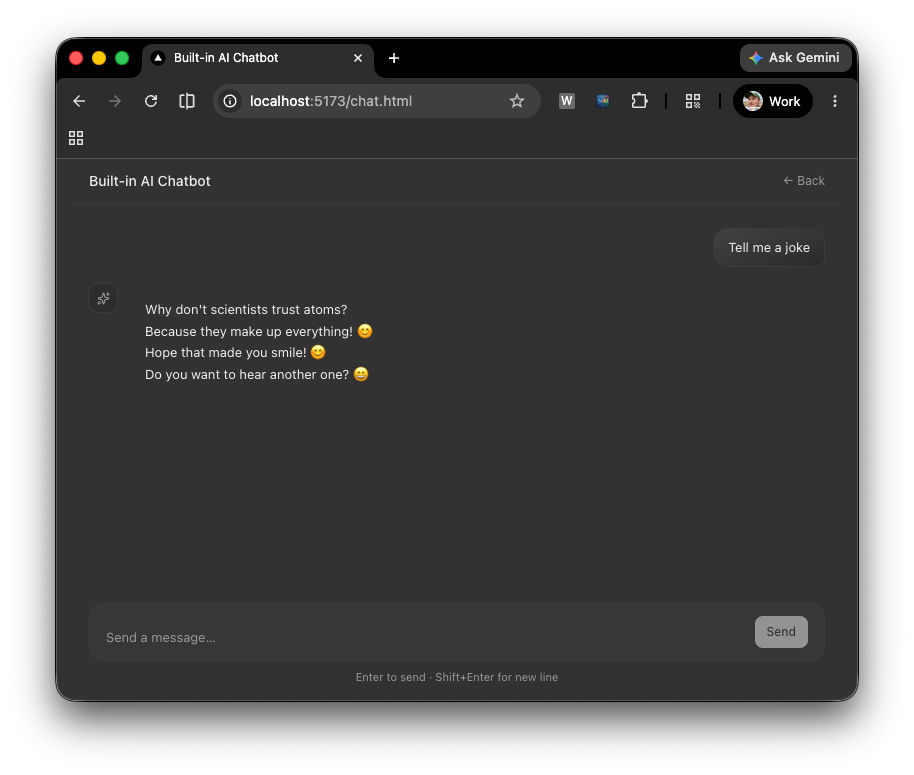Click the text Why don't scientists trust atoms?

(246, 309)
